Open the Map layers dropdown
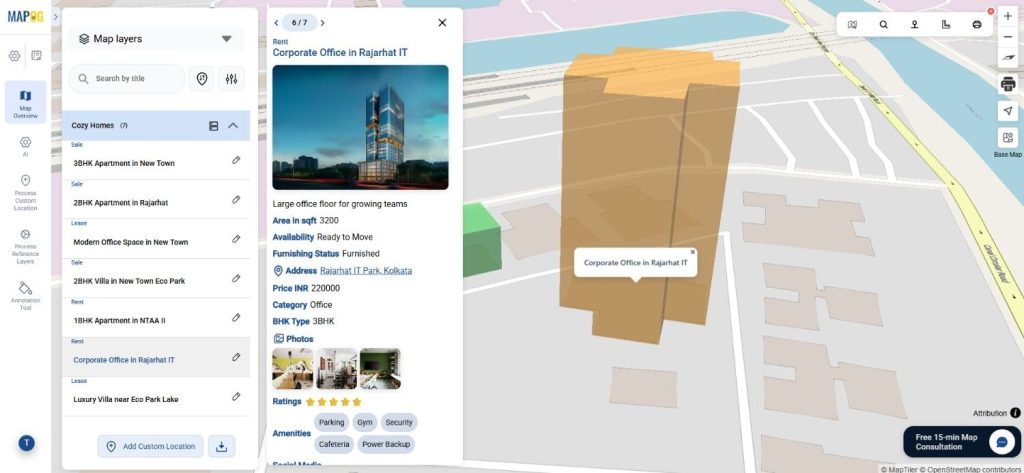 point(156,39)
